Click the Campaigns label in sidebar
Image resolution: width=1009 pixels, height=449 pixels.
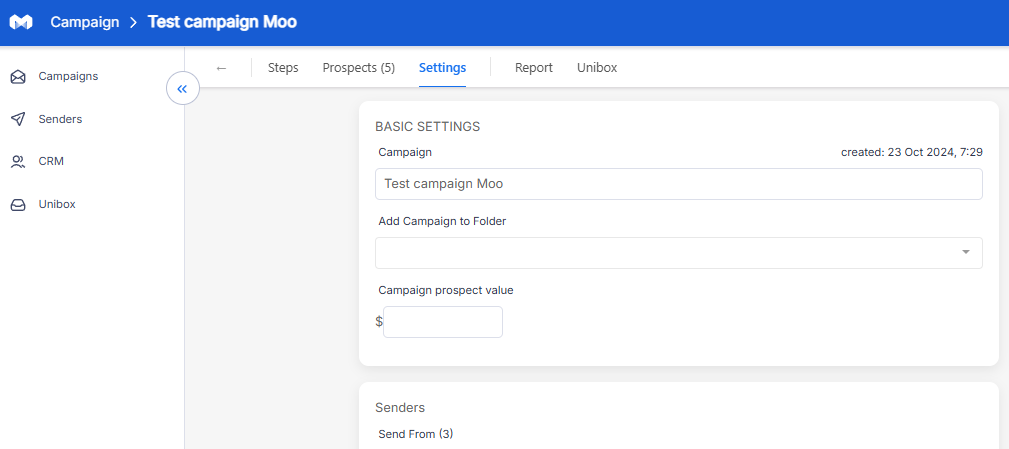68,77
